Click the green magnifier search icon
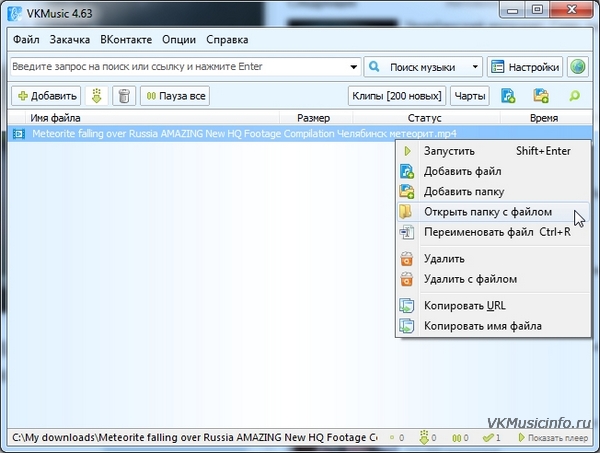Image resolution: width=600 pixels, height=453 pixels. pos(574,96)
